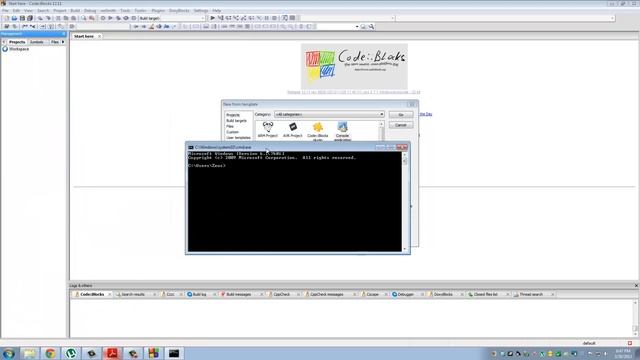This screenshot has width=640, height=360.
Task: Click Cancel in the template dialog
Action: point(401,125)
